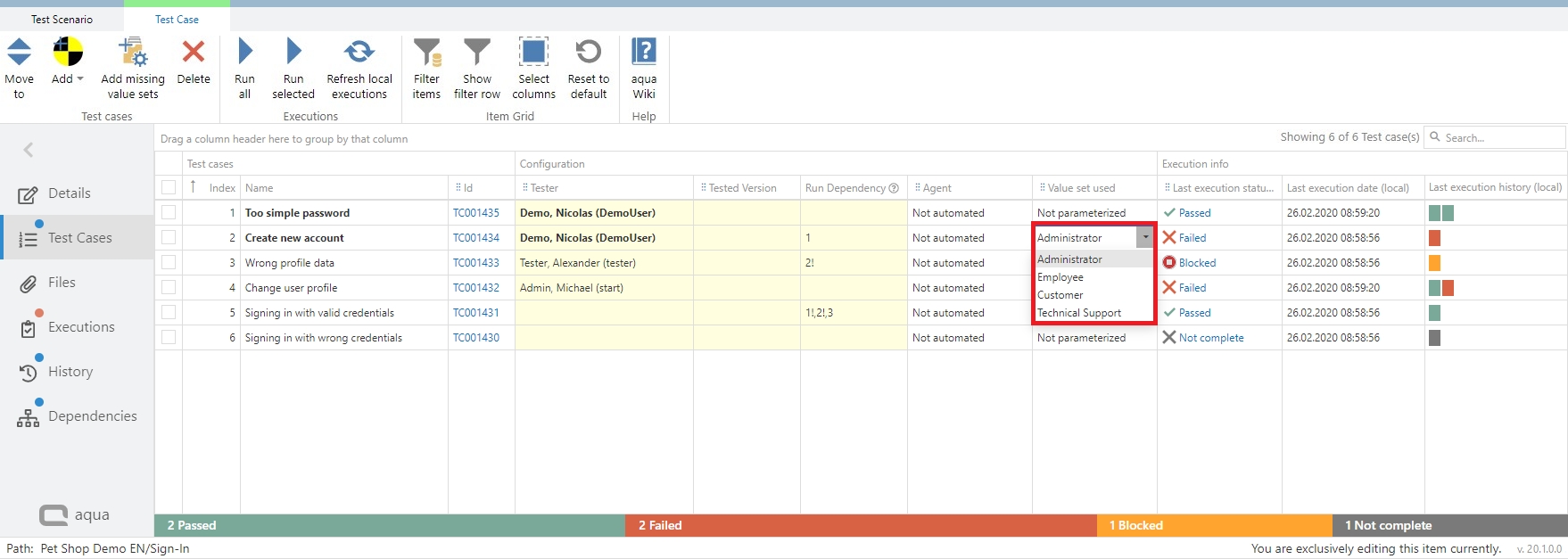Tick checkbox for Too simple password row
Viewport: 1568px width, 559px height.
click(169, 213)
